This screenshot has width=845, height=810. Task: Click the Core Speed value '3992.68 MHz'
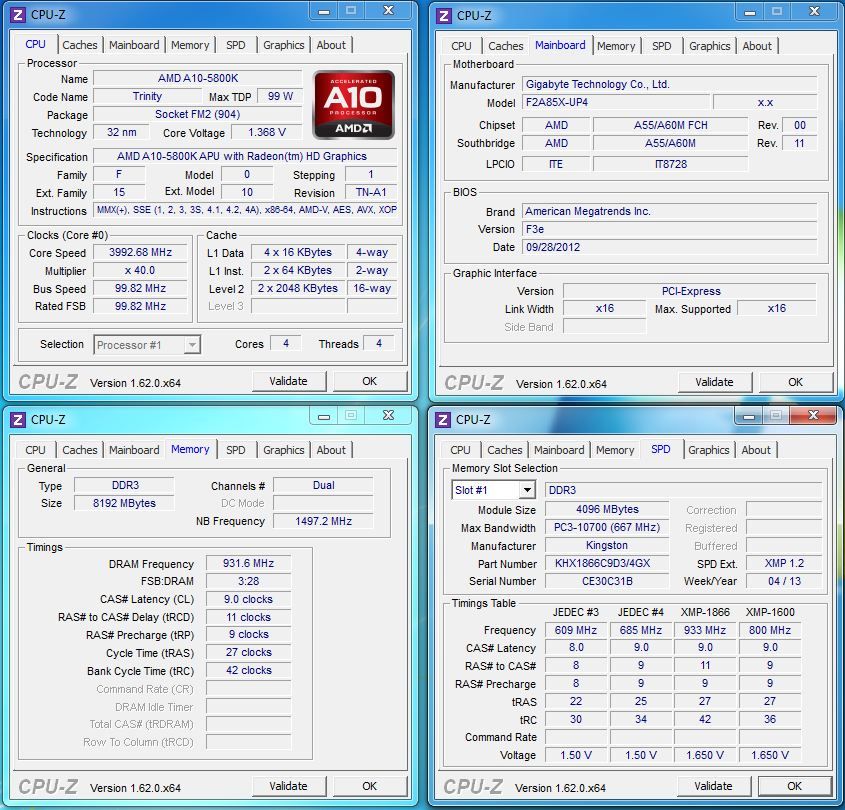coord(140,252)
